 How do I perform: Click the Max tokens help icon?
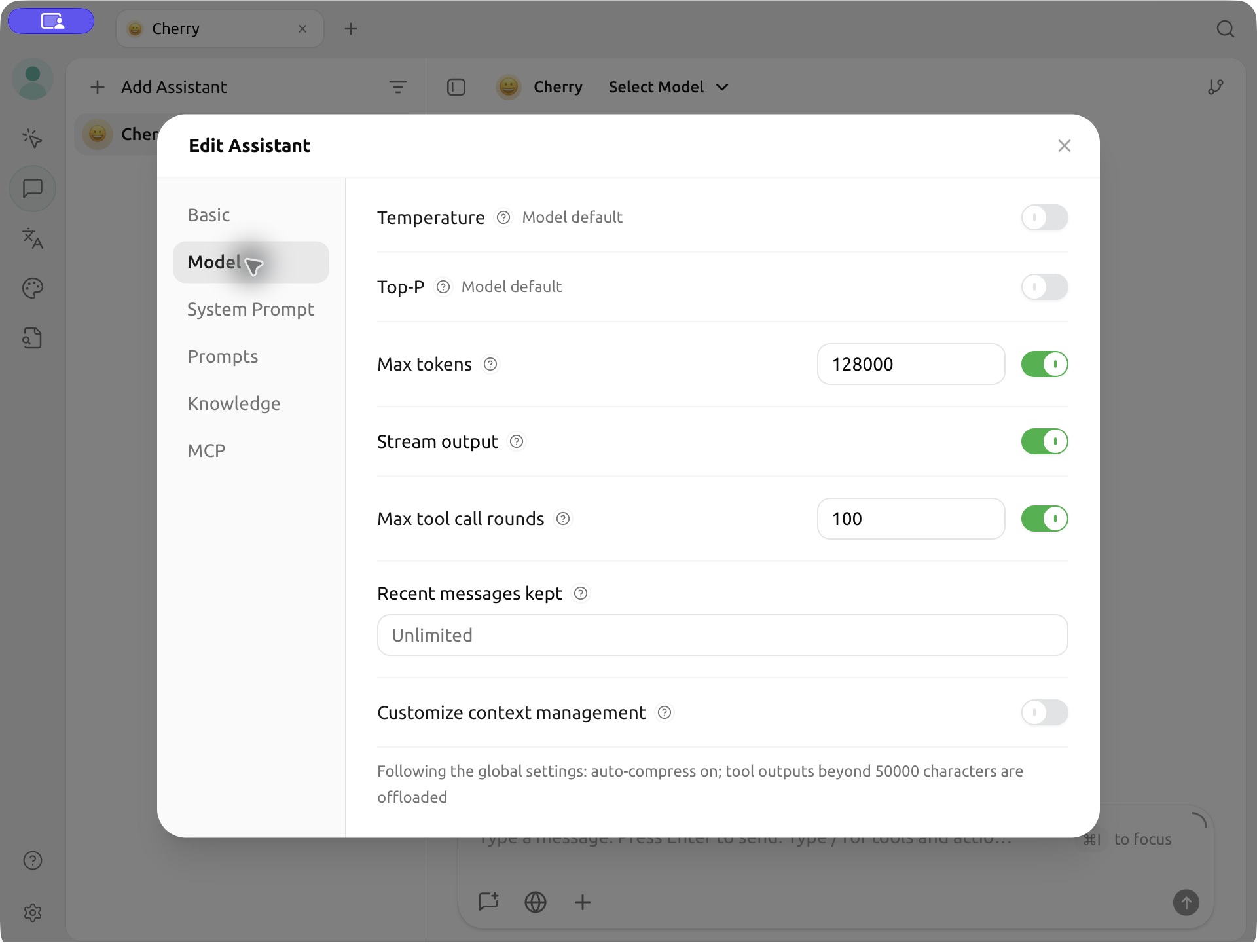coord(490,364)
